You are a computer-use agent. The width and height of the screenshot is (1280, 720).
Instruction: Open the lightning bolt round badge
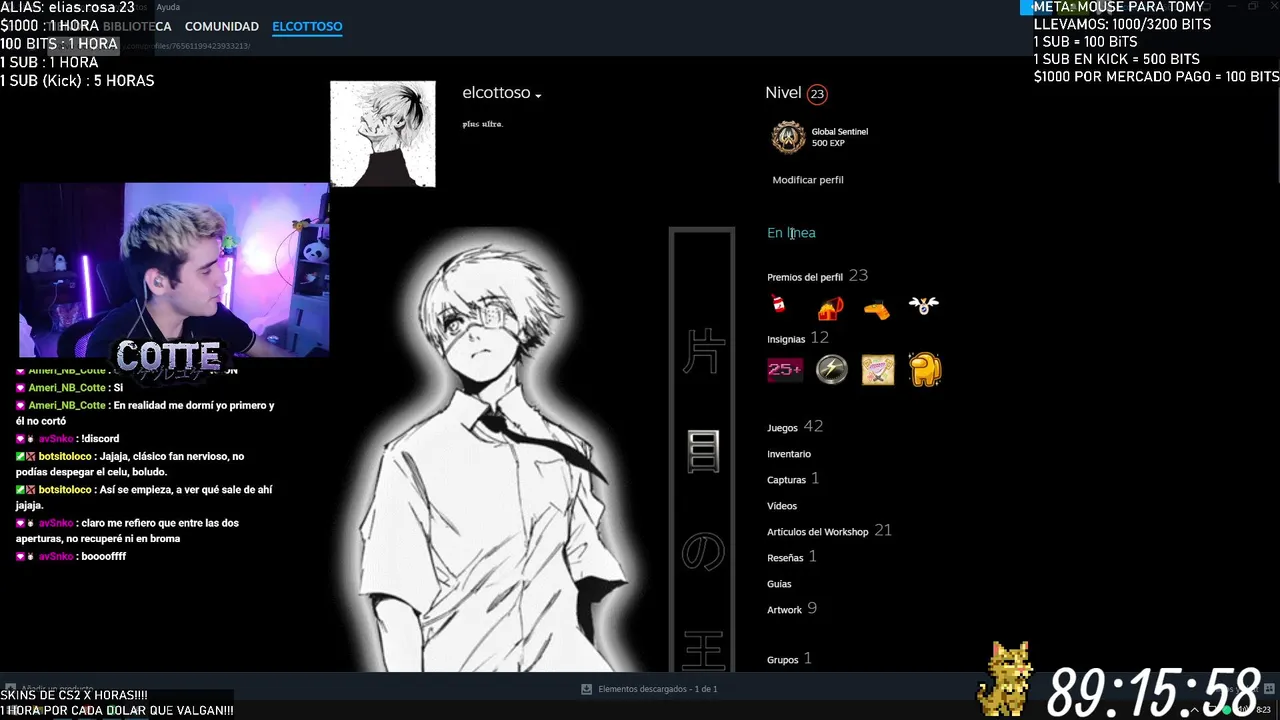[x=832, y=370]
